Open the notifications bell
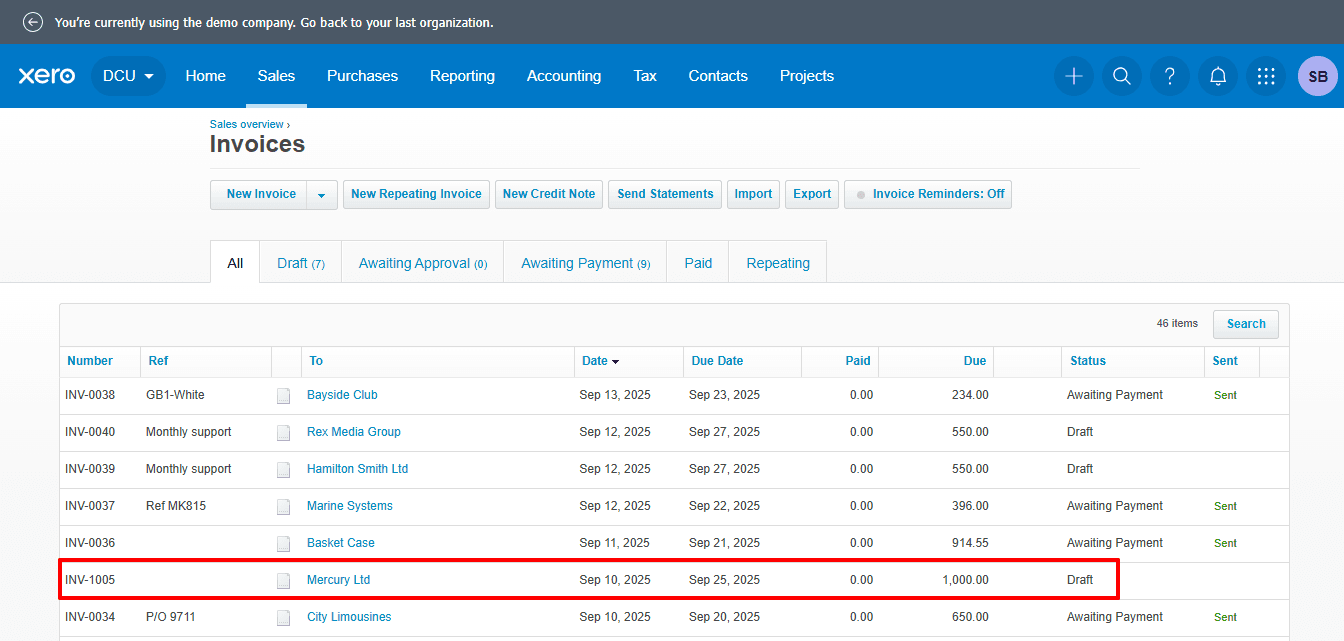Viewport: 1344px width, 641px height. pyautogui.click(x=1217, y=76)
